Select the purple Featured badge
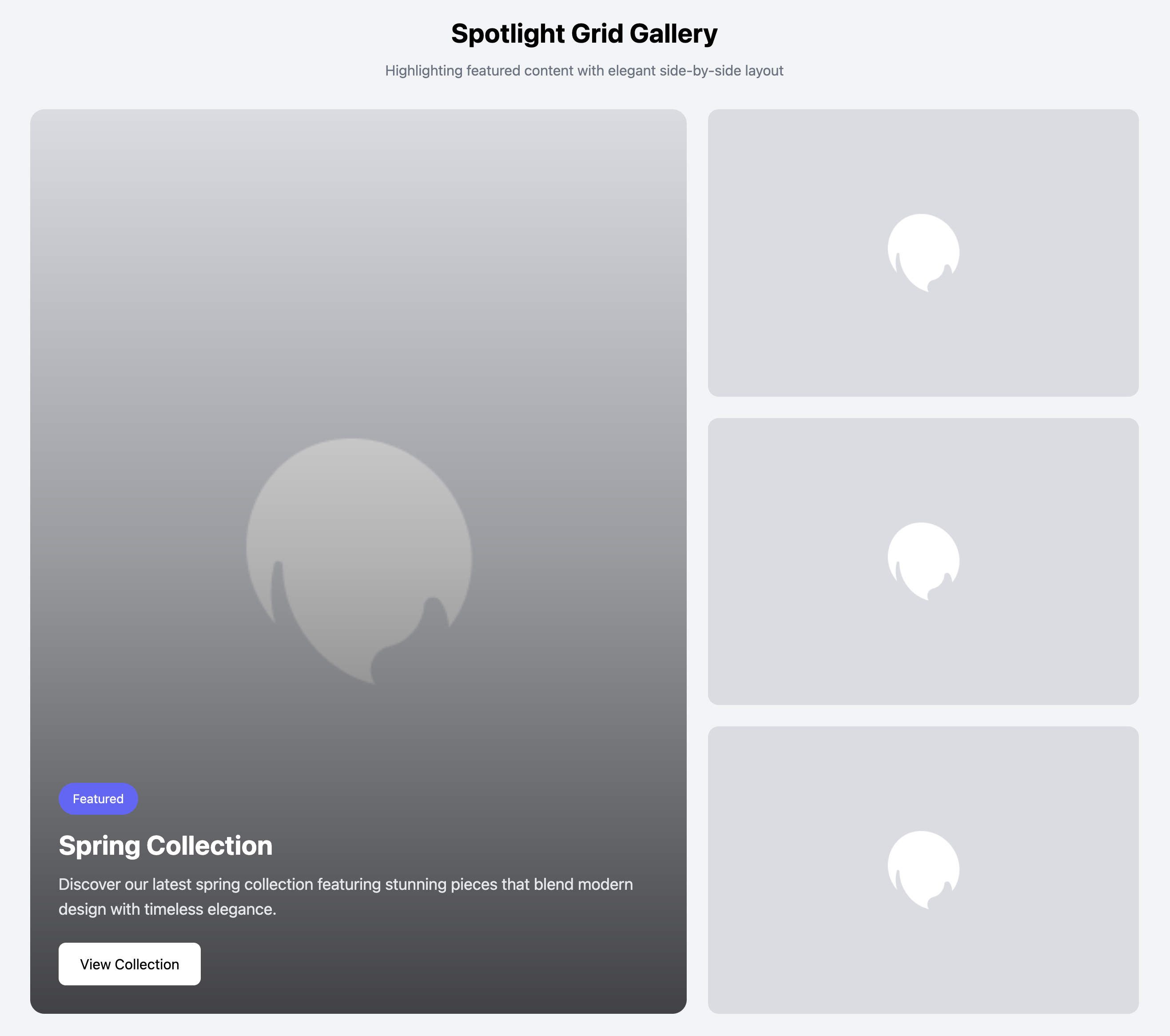The image size is (1170, 1036). (x=99, y=798)
